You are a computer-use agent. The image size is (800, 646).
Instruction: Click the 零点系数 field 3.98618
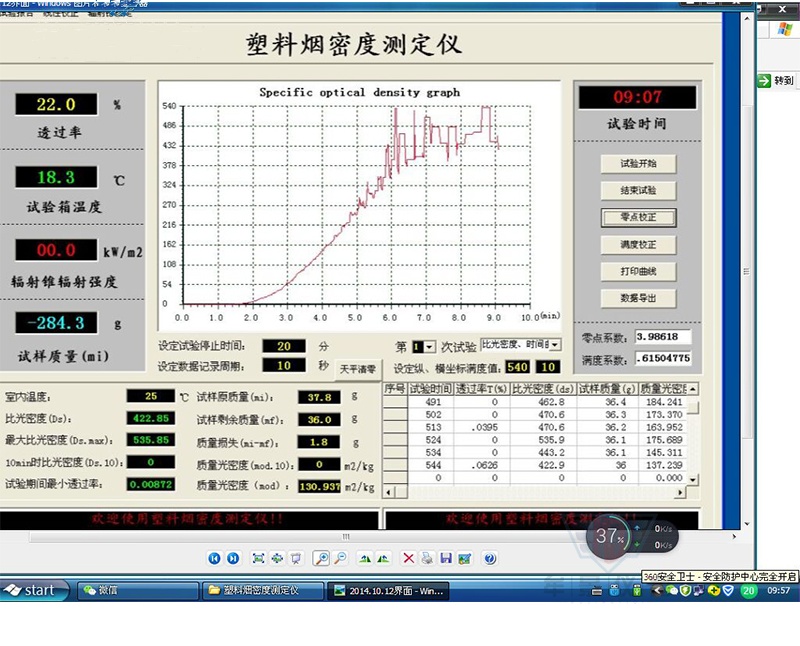coord(663,337)
